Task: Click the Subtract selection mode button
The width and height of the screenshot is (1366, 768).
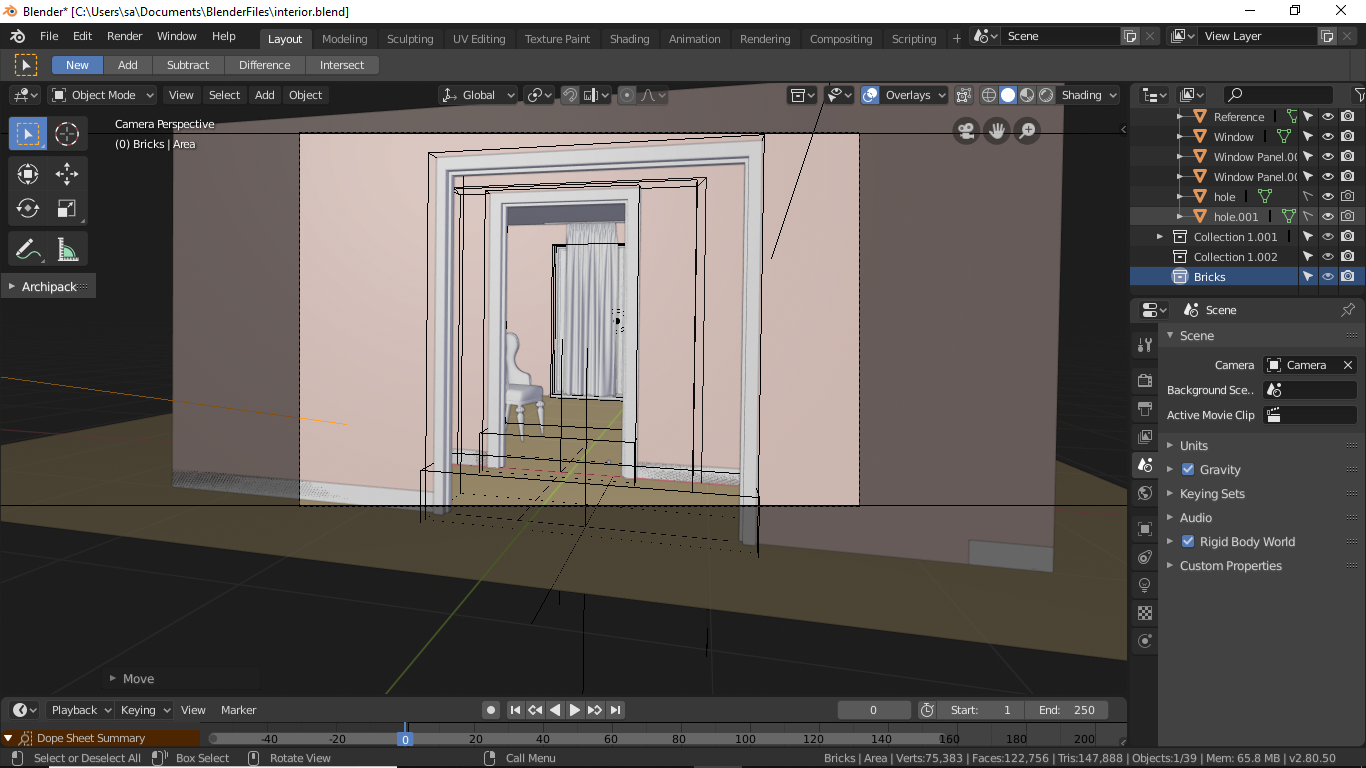Action: click(x=188, y=65)
